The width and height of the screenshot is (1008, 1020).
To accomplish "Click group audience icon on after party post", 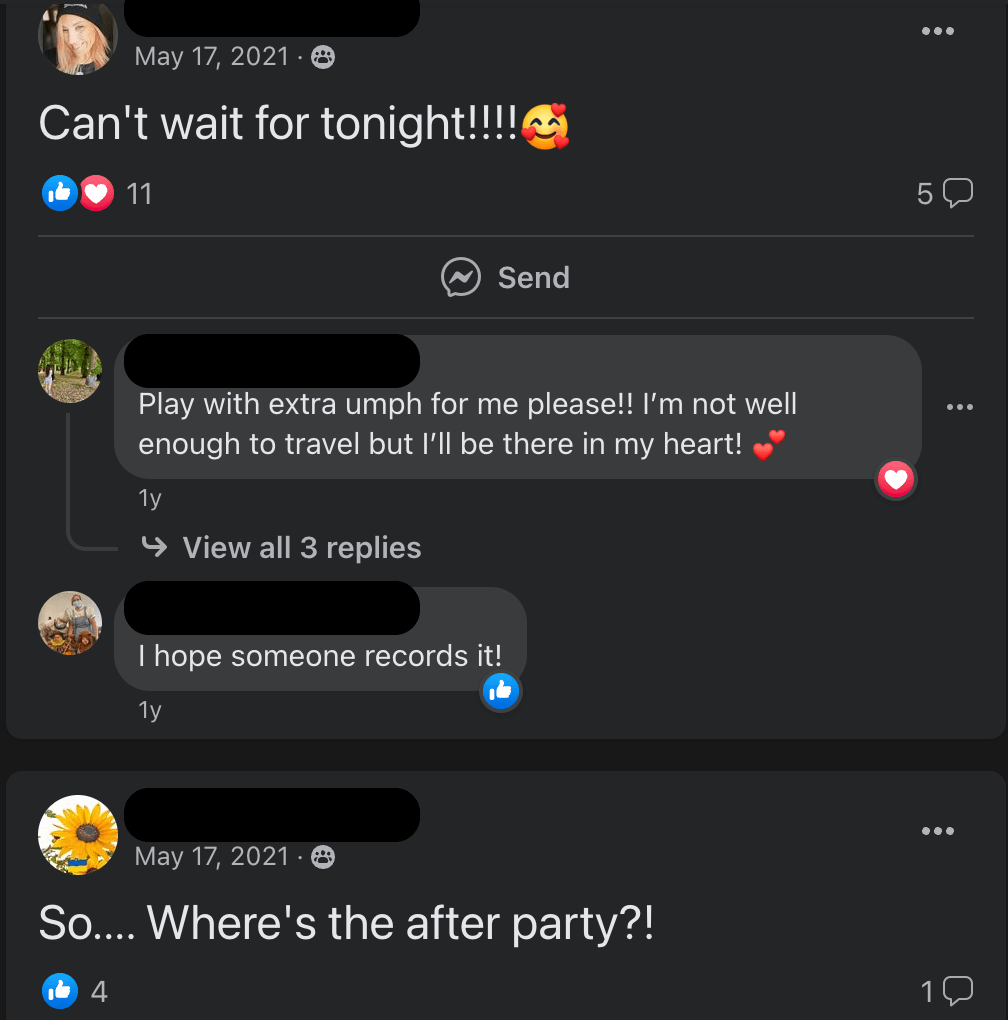I will coord(323,857).
